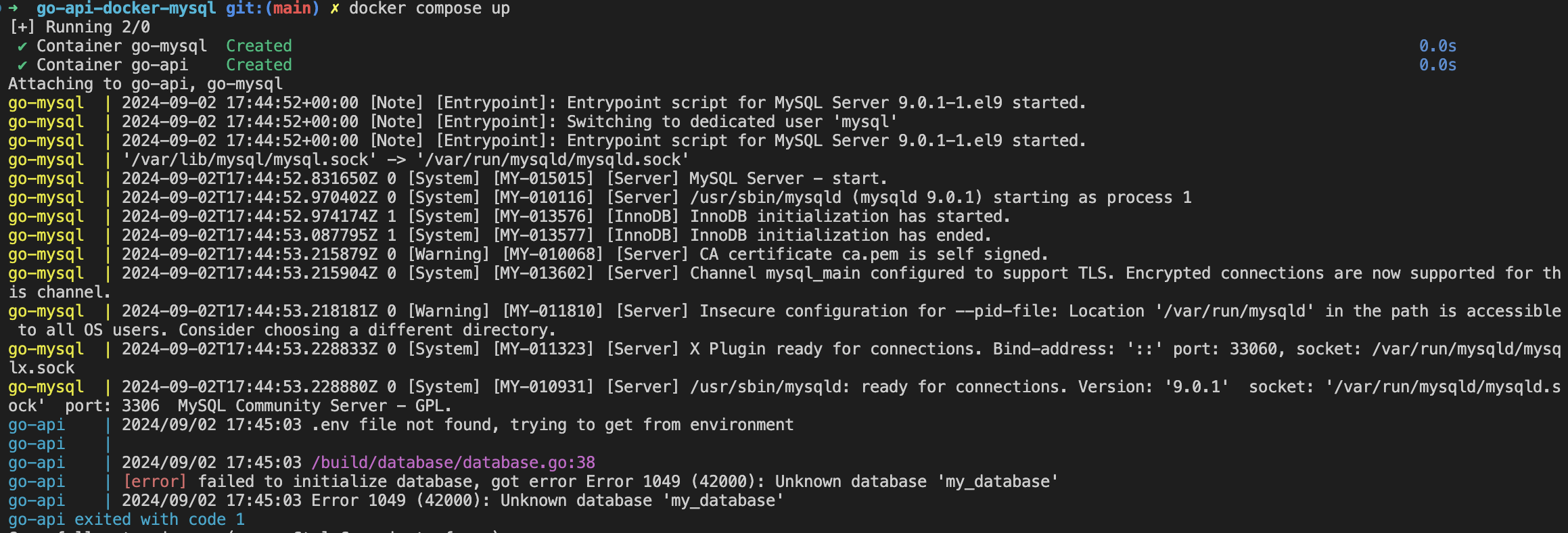Viewport: 1568px width, 533px height.
Task: Click the Created status for go-mysql container
Action: pyautogui.click(x=258, y=46)
